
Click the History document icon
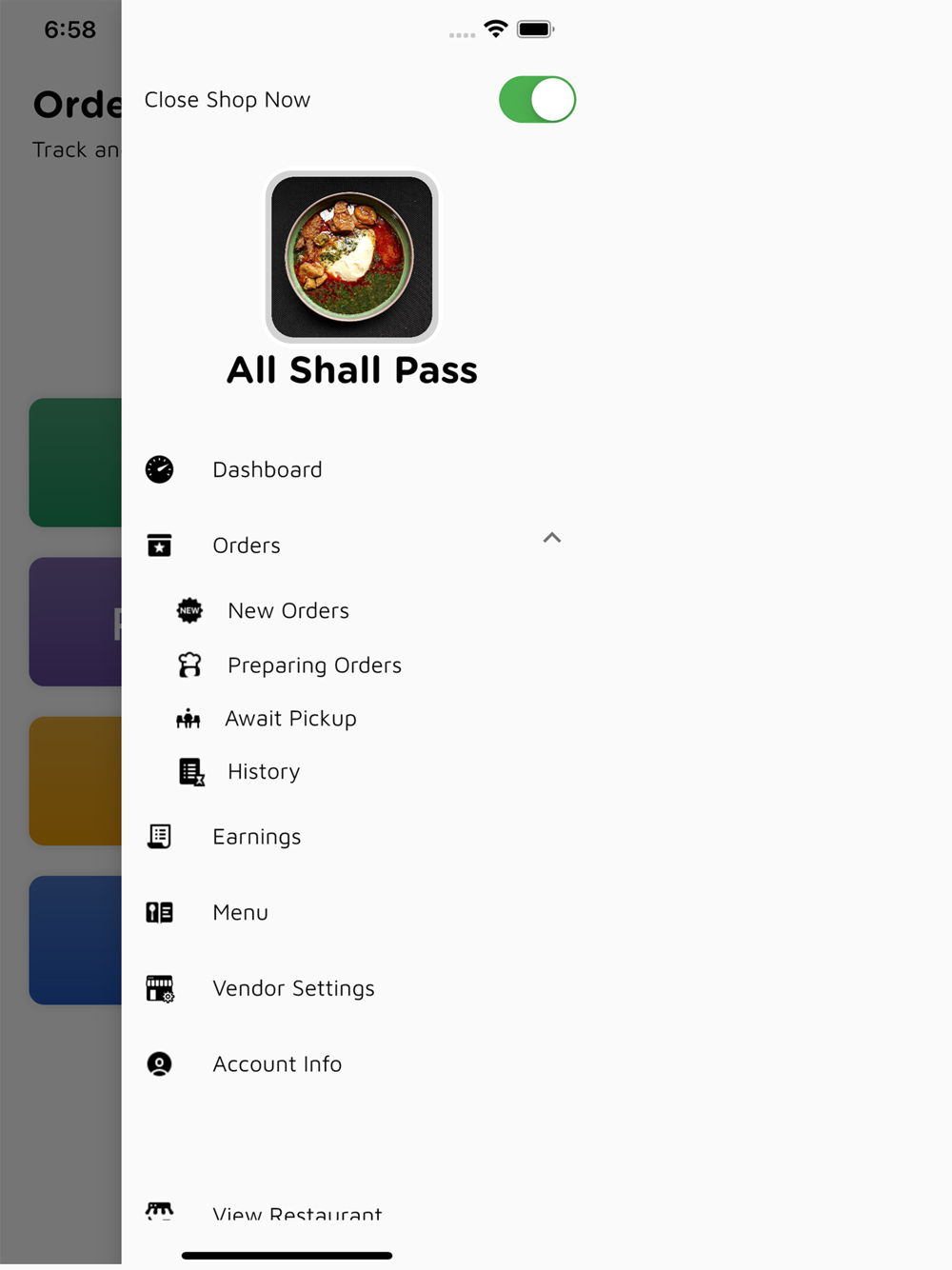pos(191,771)
